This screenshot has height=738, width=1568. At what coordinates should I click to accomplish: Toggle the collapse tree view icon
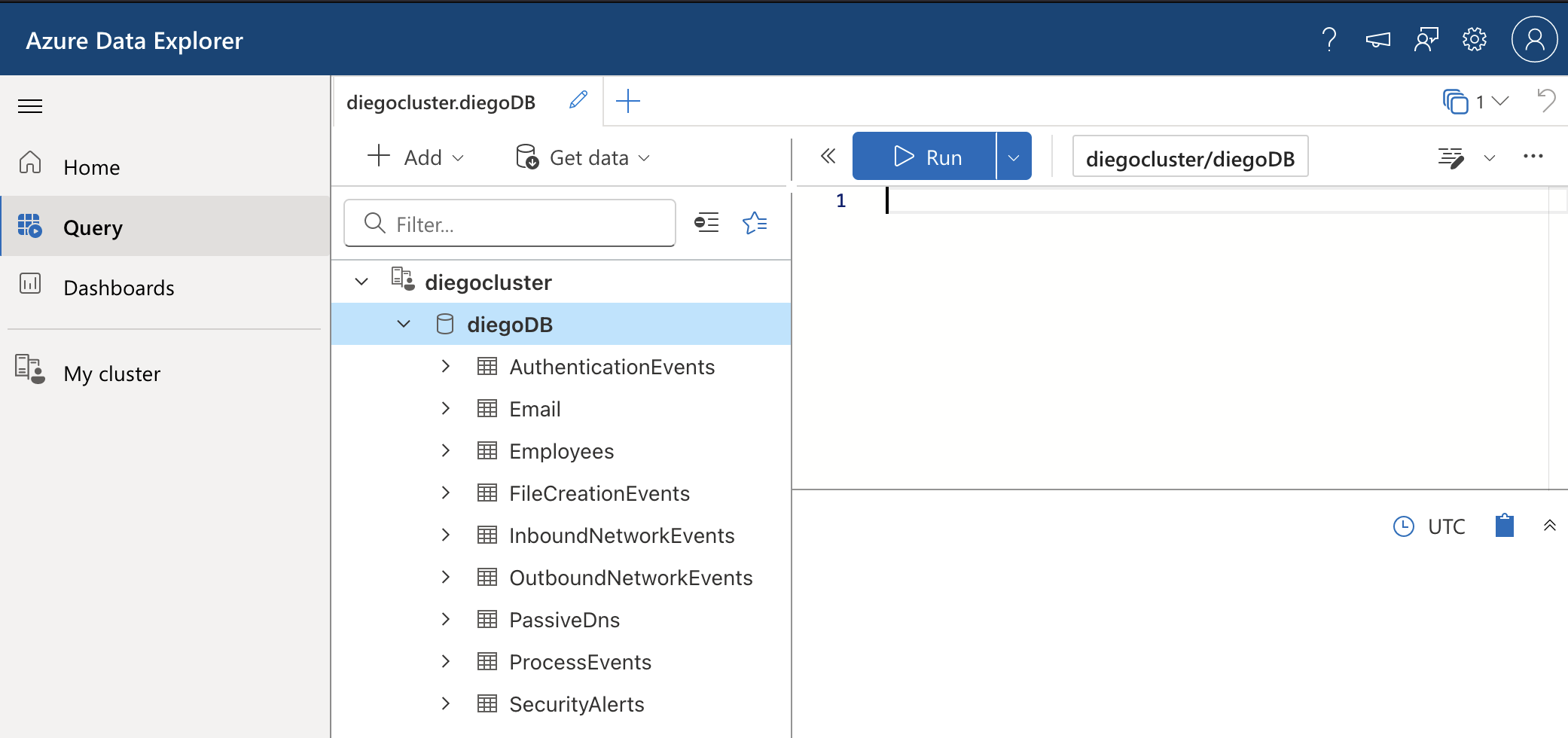point(706,223)
